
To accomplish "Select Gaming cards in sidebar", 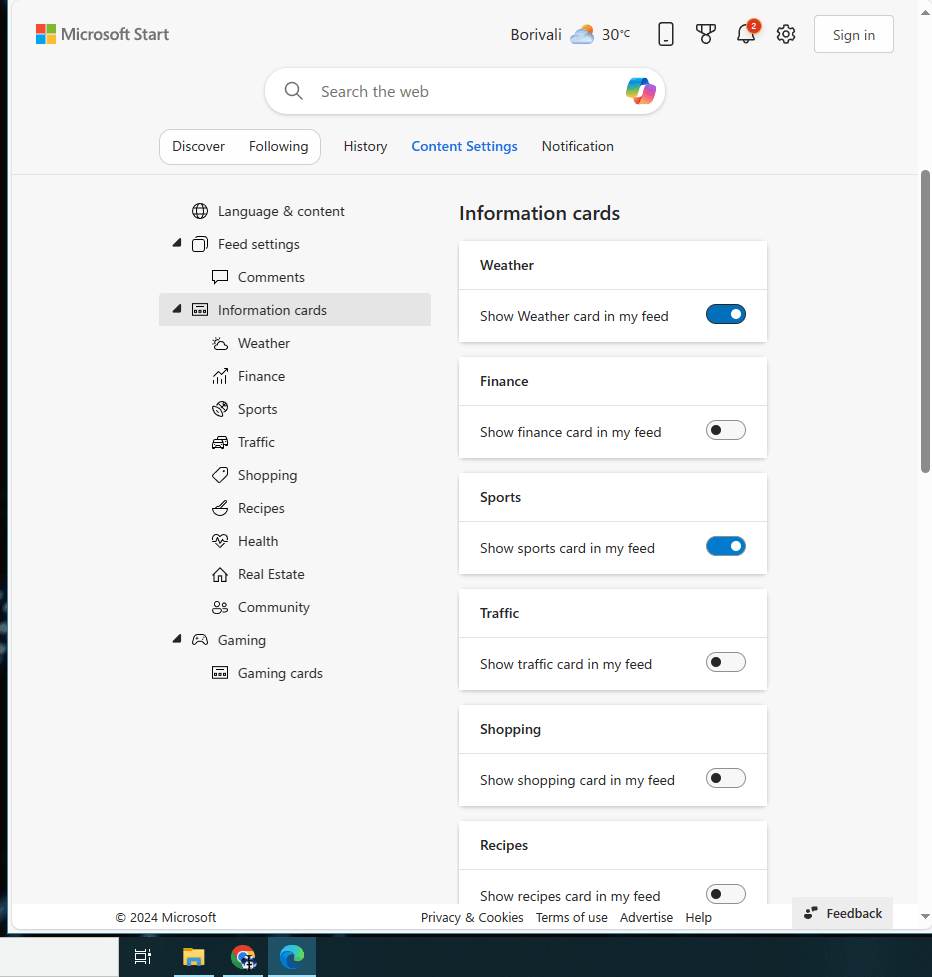I will tap(295, 673).
